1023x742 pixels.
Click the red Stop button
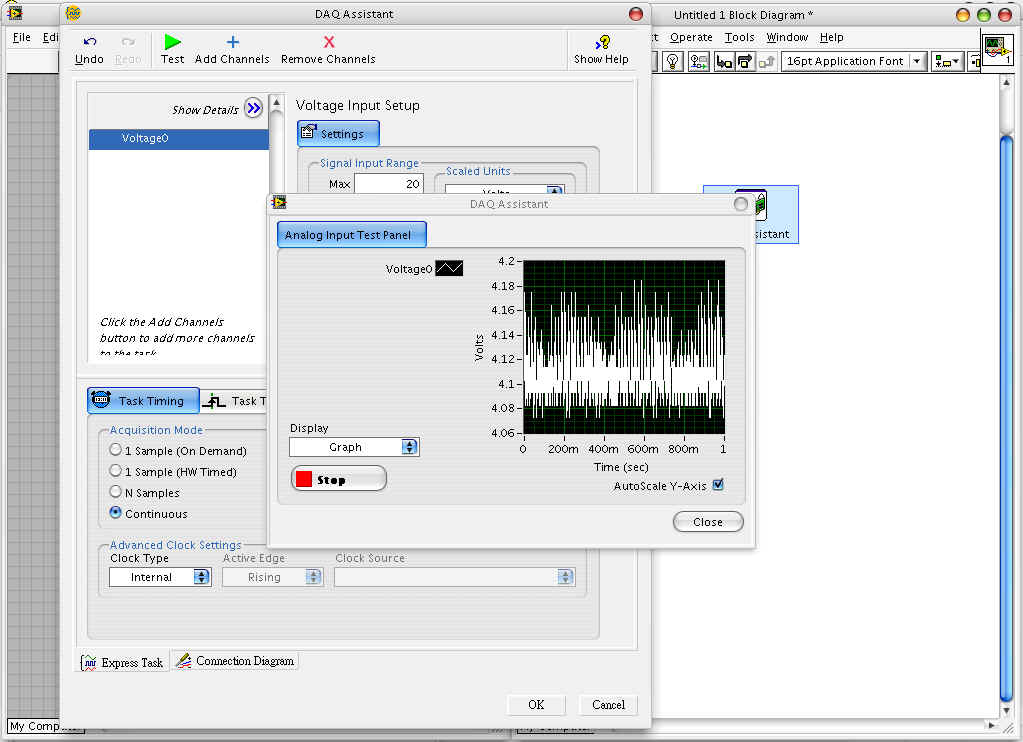pos(339,480)
